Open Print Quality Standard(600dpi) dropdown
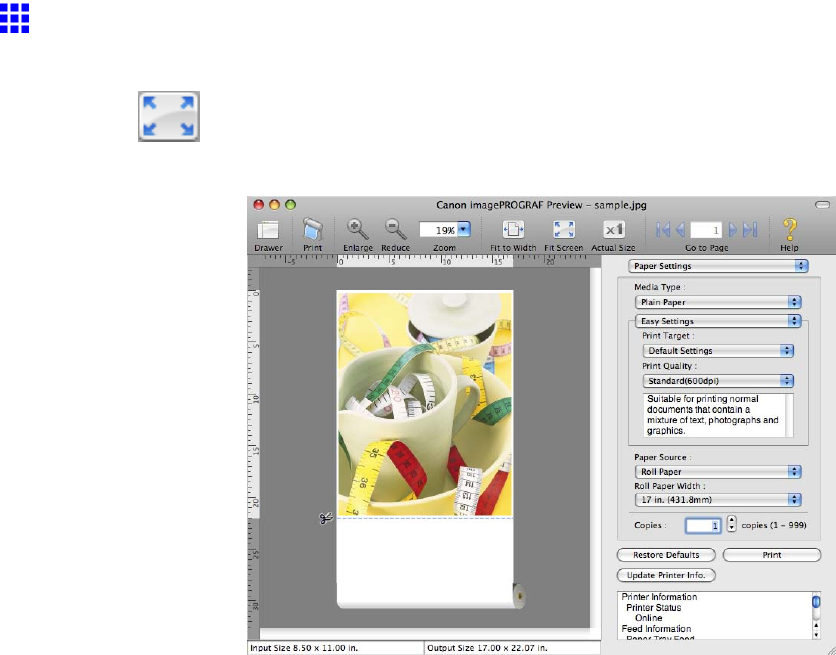The image size is (836, 655). [x=718, y=381]
